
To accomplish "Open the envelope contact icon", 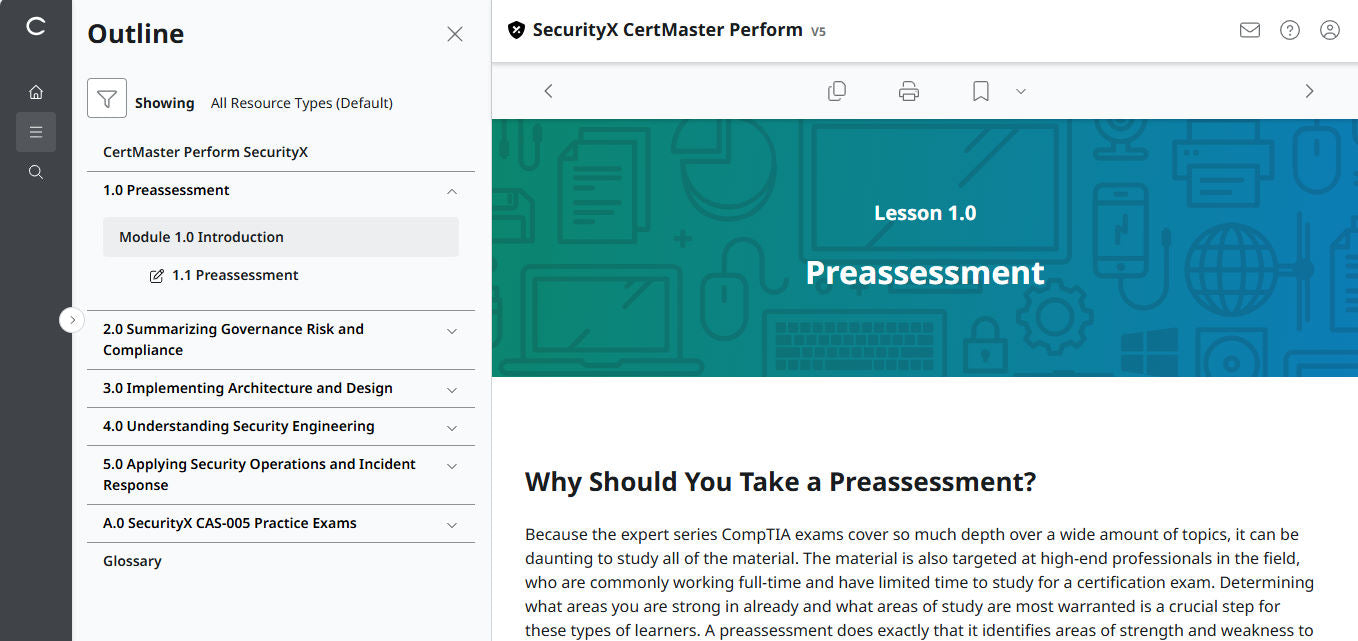I will (1249, 30).
